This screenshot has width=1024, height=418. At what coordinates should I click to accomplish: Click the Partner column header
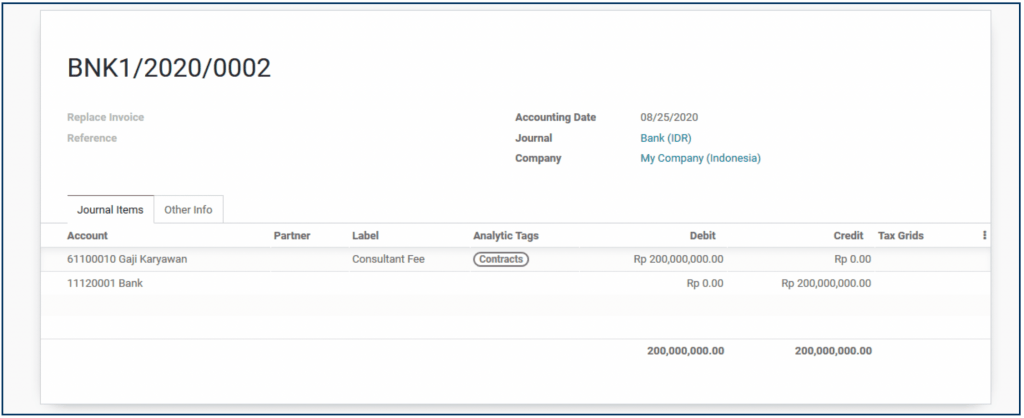(292, 236)
